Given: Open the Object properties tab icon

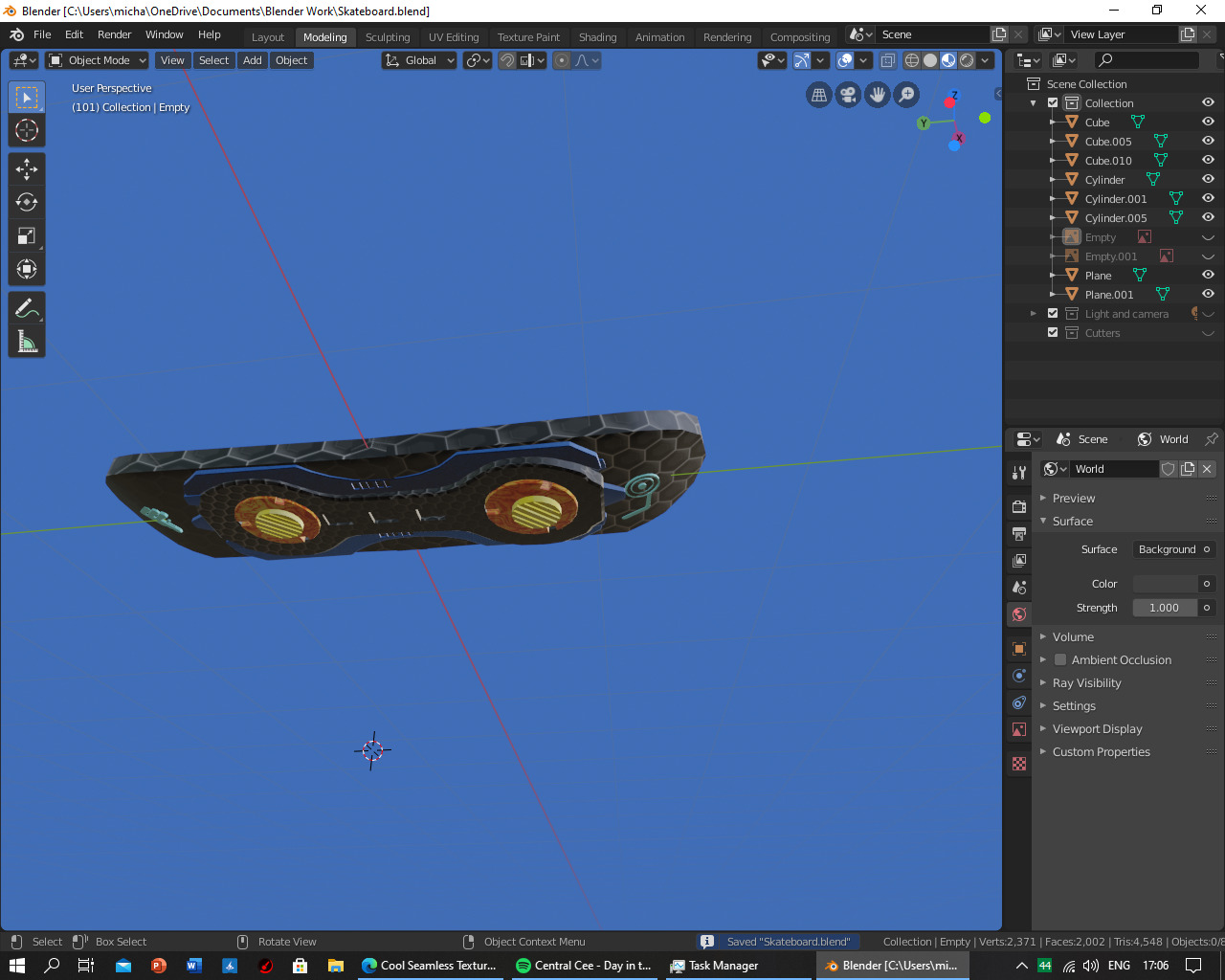Looking at the screenshot, I should click(x=1019, y=649).
